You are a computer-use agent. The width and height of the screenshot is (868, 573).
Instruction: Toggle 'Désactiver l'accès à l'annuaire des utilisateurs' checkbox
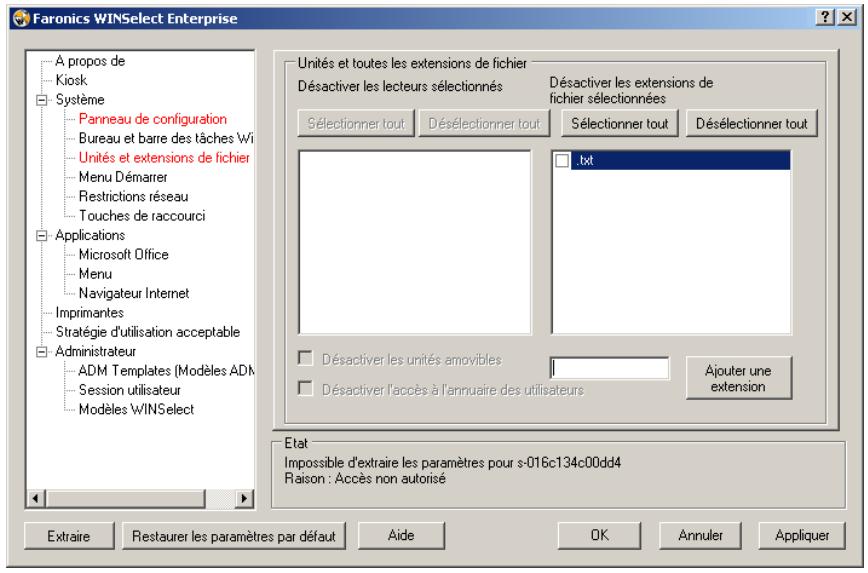pyautogui.click(x=305, y=388)
